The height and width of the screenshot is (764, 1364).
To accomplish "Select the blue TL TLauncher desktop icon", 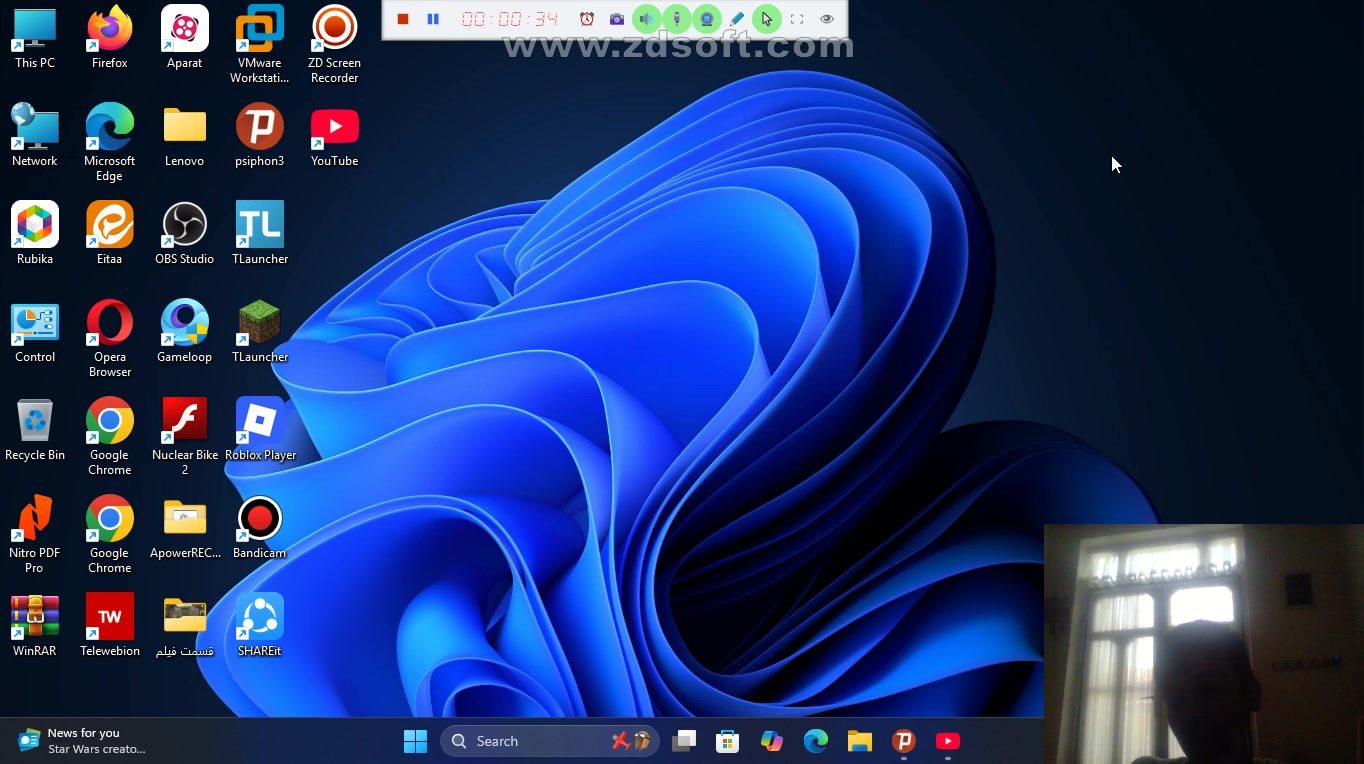I will (260, 234).
